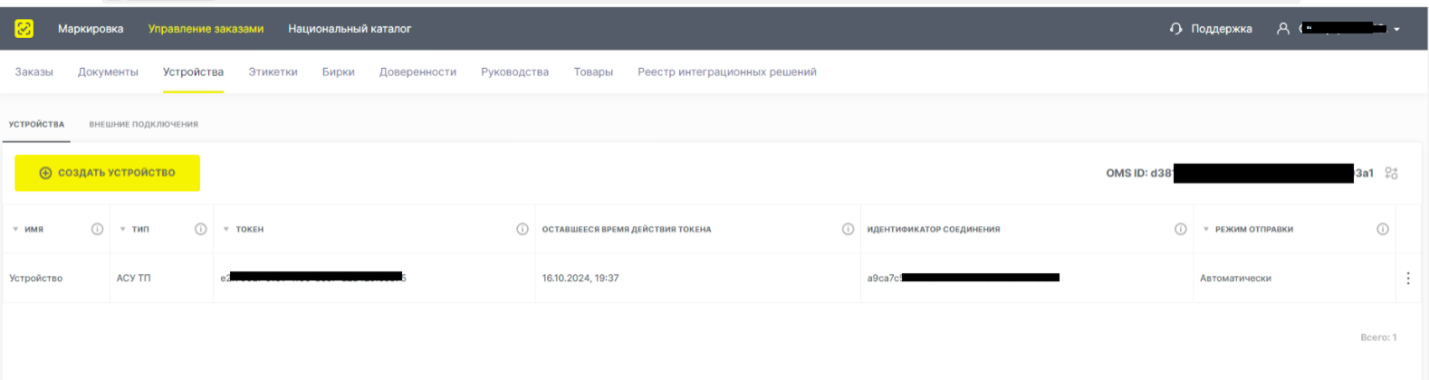This screenshot has height=380, width=1429.
Task: Click info icon in Тип column header
Action: tap(200, 229)
